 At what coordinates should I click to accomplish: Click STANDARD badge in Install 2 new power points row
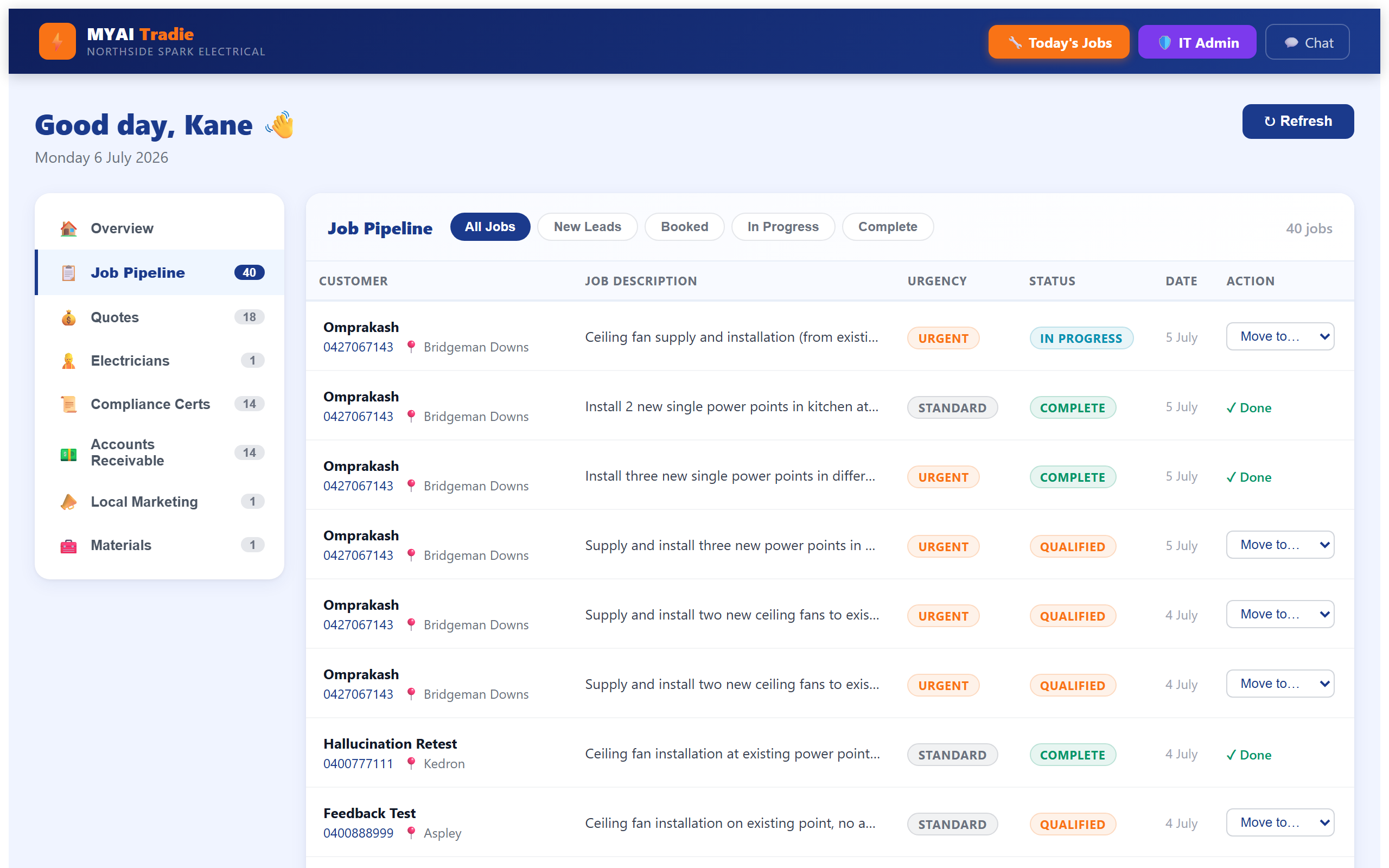pos(952,407)
